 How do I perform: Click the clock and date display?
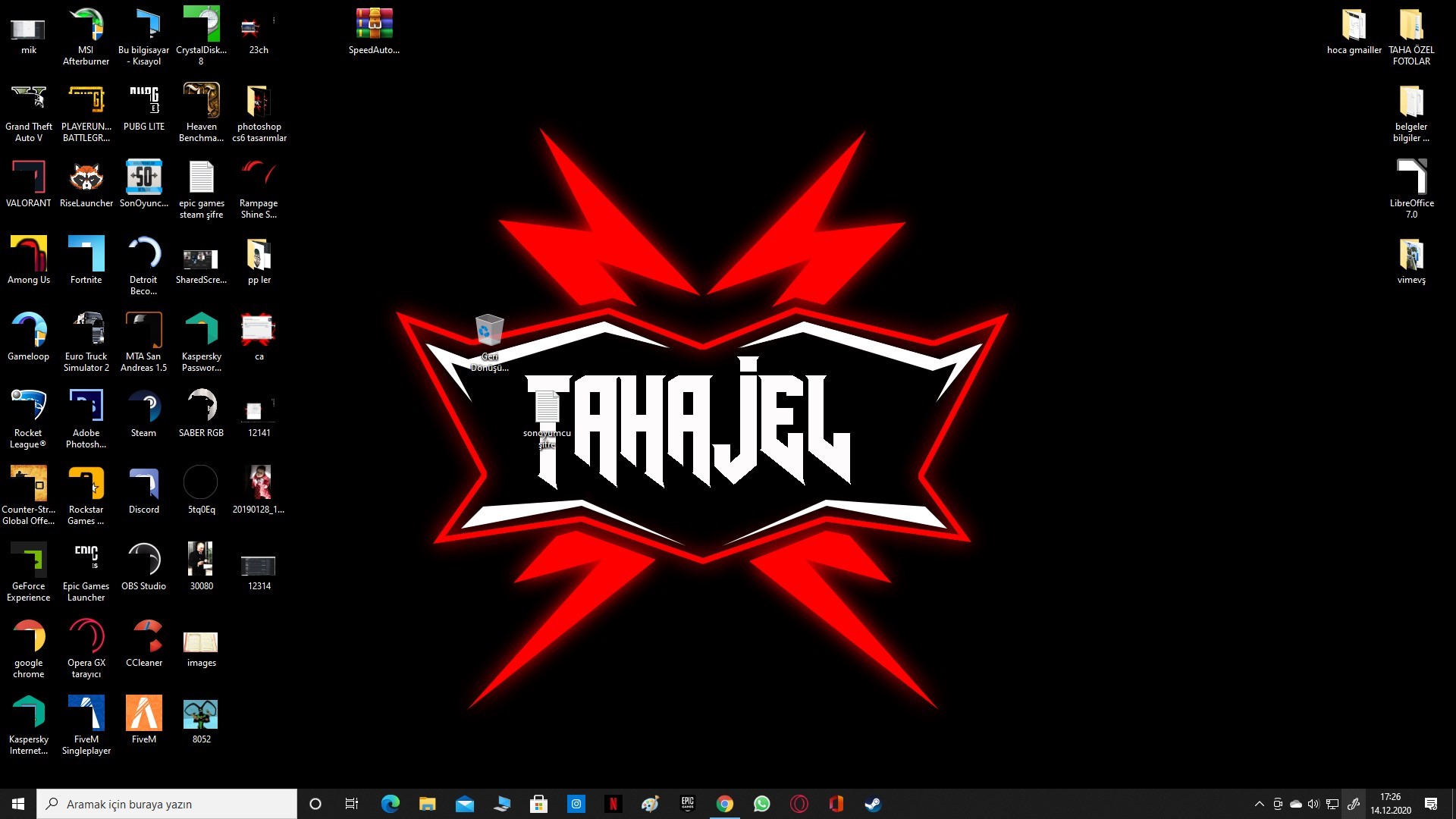coord(1390,804)
